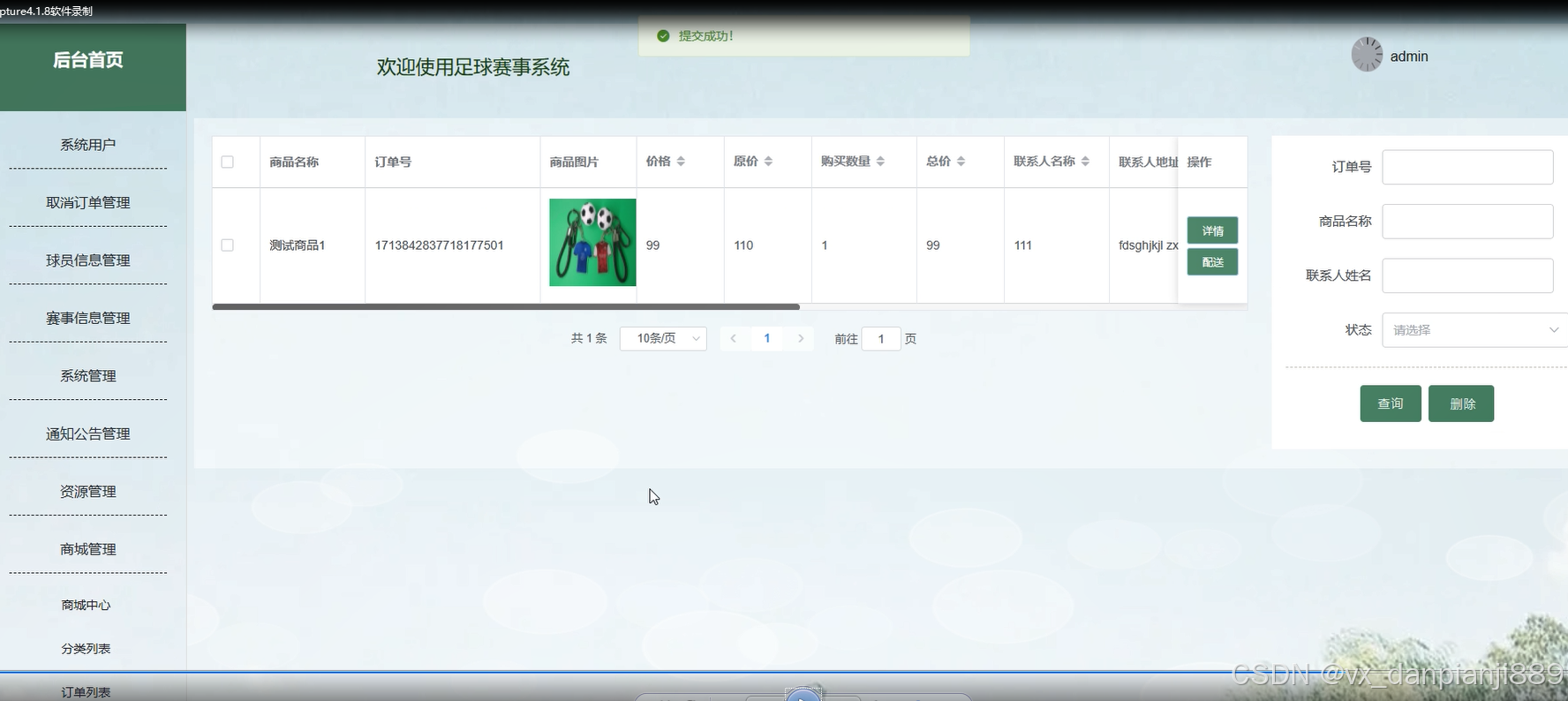The image size is (1568, 701).
Task: Click the 订单号 column header
Action: (x=393, y=162)
